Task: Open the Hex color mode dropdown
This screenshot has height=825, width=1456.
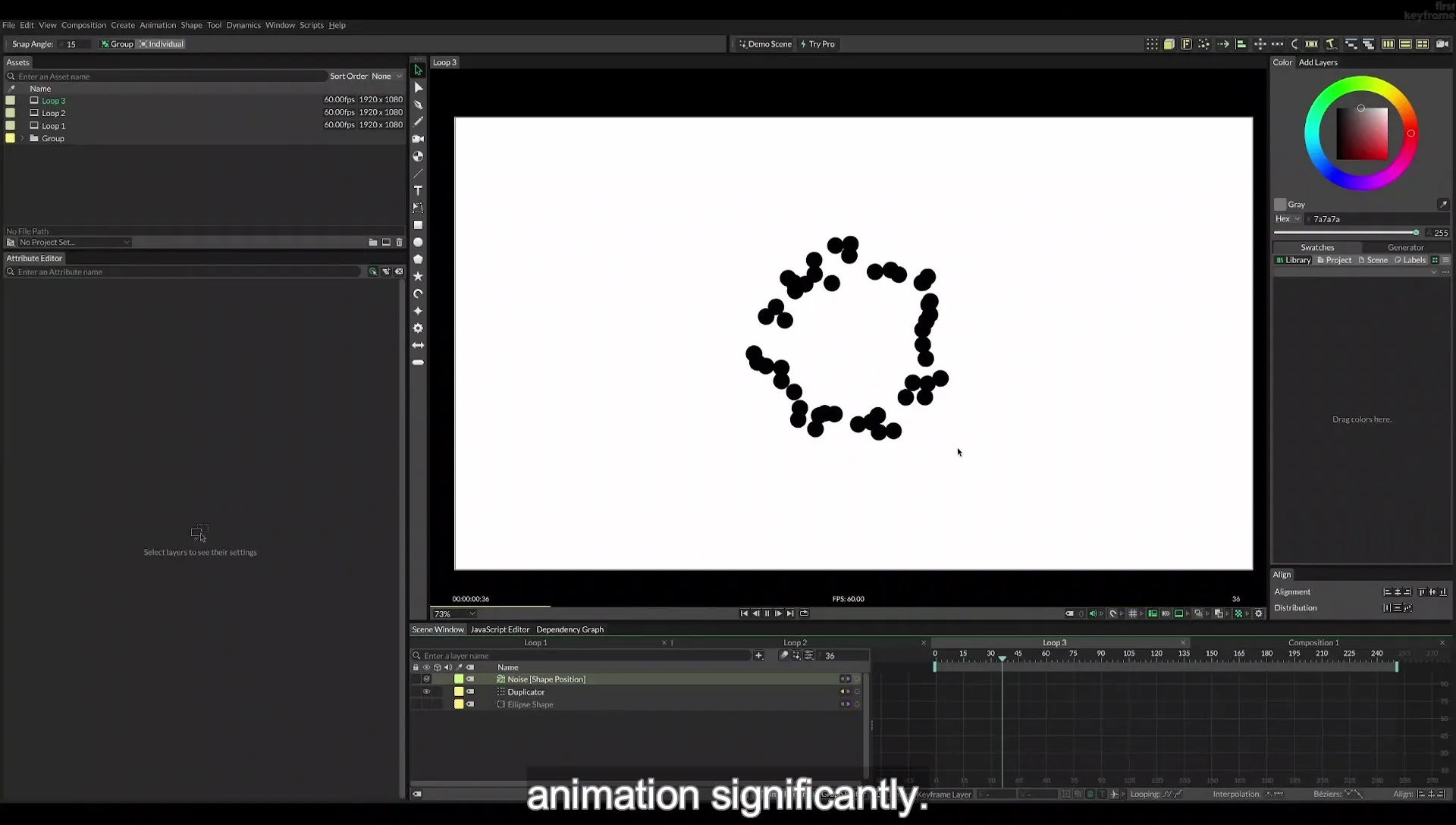Action: [1288, 219]
